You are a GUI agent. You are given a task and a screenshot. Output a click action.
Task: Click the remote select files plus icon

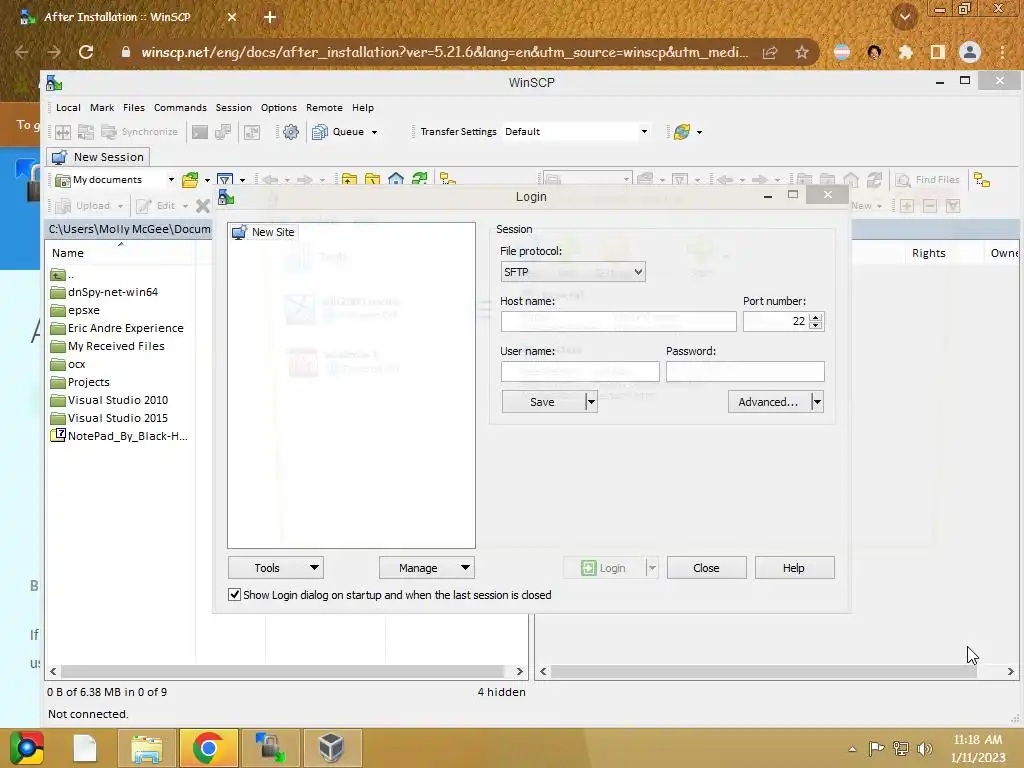click(906, 206)
